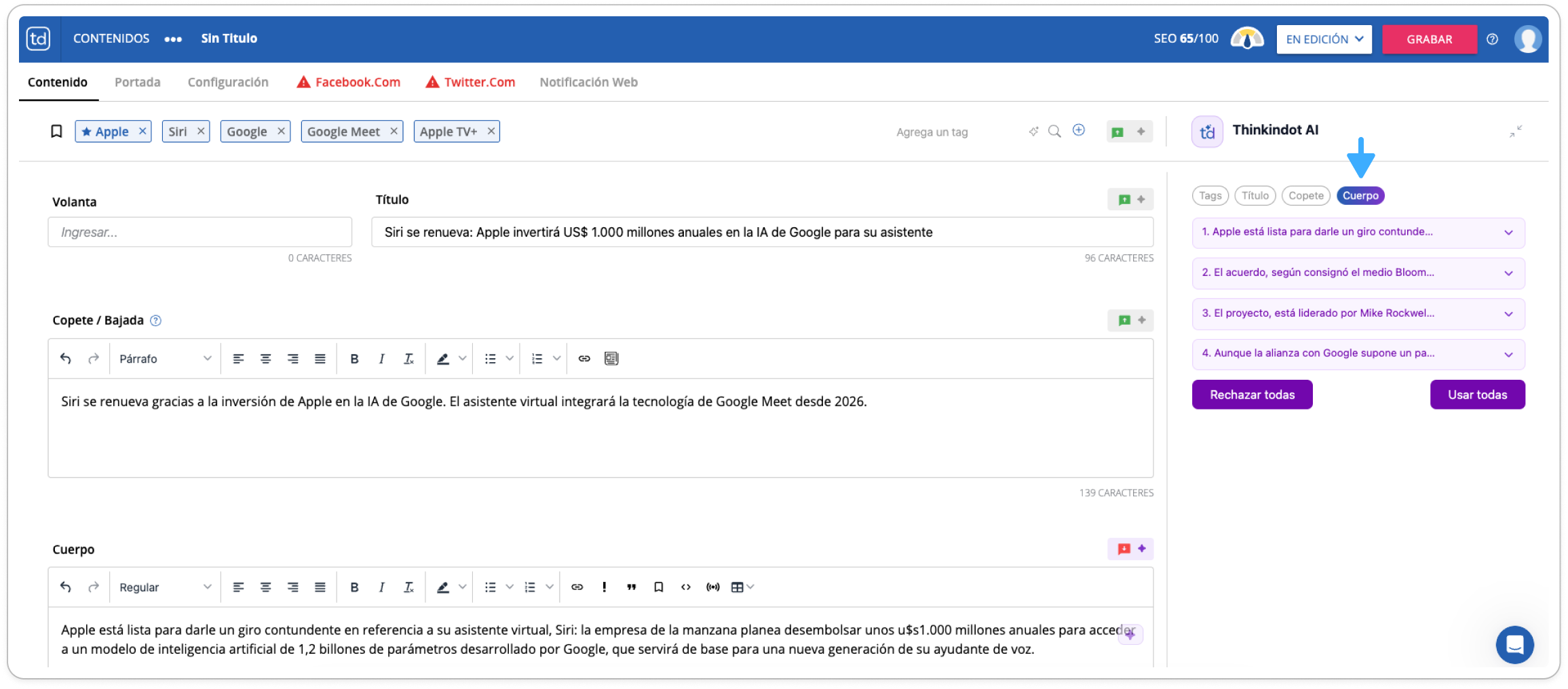Select the Cuerpo suggestion chip

pos(1360,196)
